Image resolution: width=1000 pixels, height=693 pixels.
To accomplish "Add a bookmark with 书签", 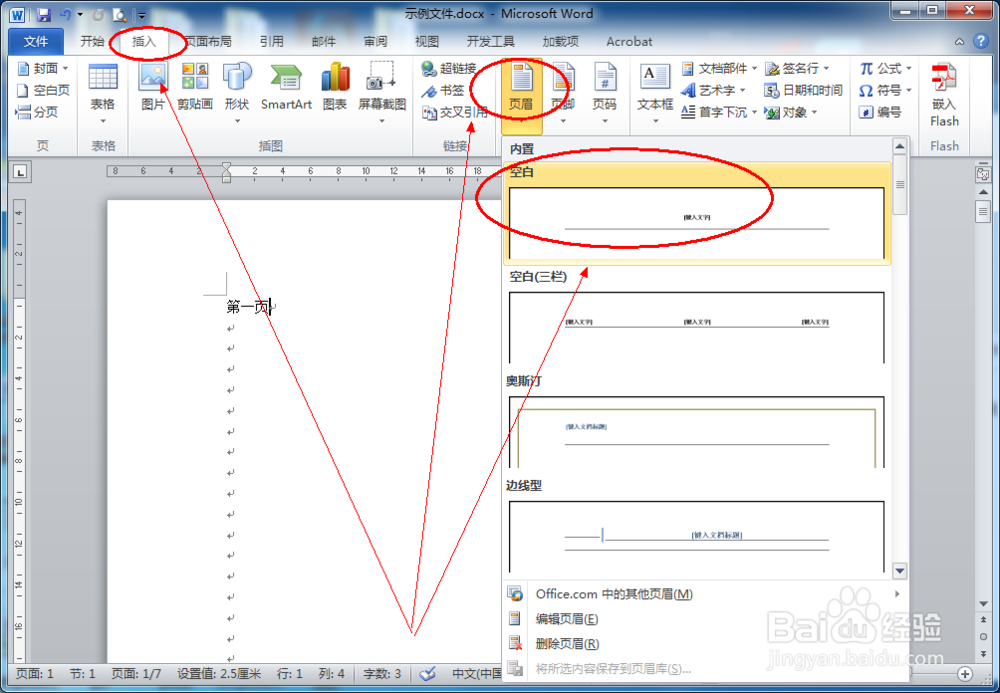I will tap(443, 91).
